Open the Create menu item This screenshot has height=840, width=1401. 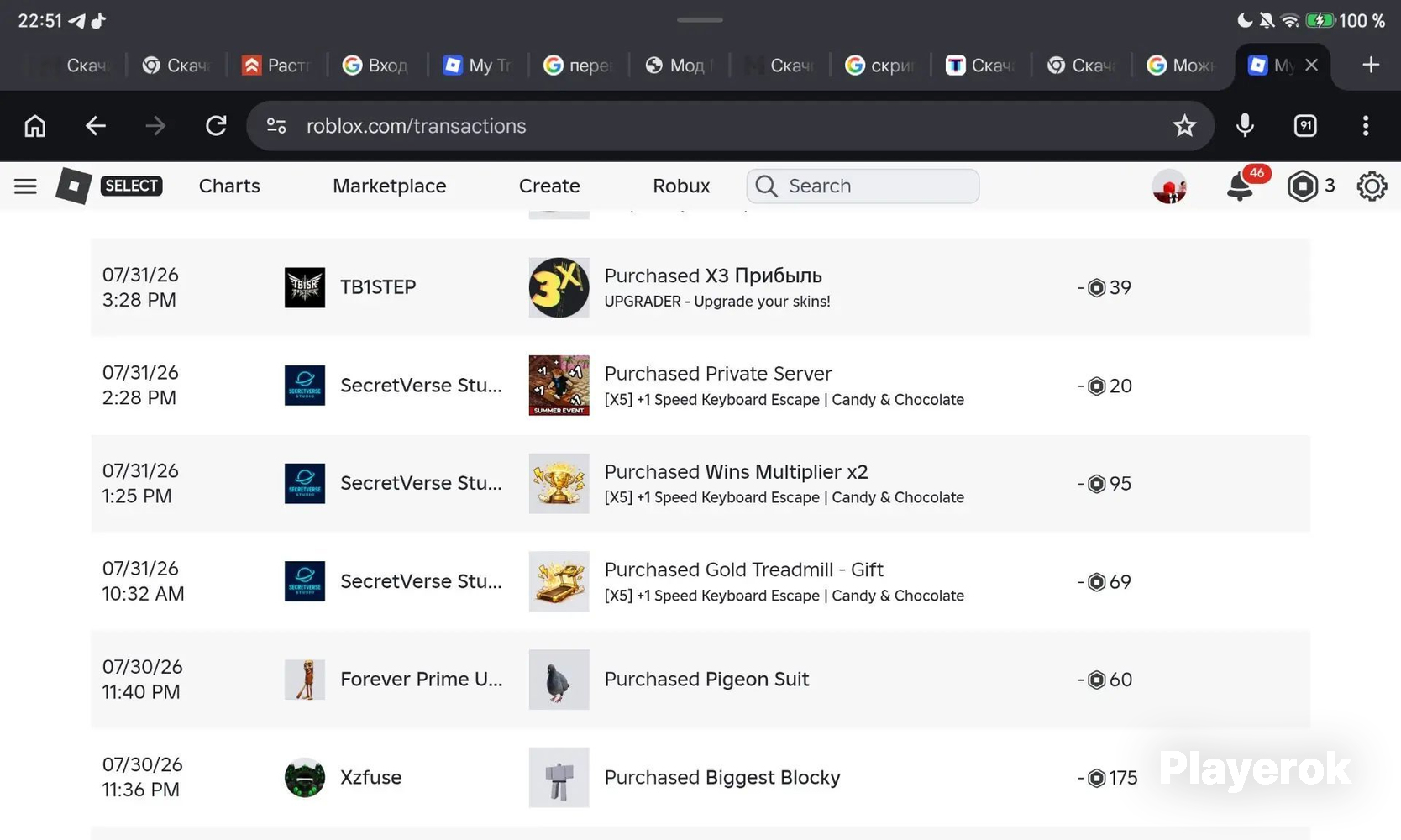[x=549, y=186]
